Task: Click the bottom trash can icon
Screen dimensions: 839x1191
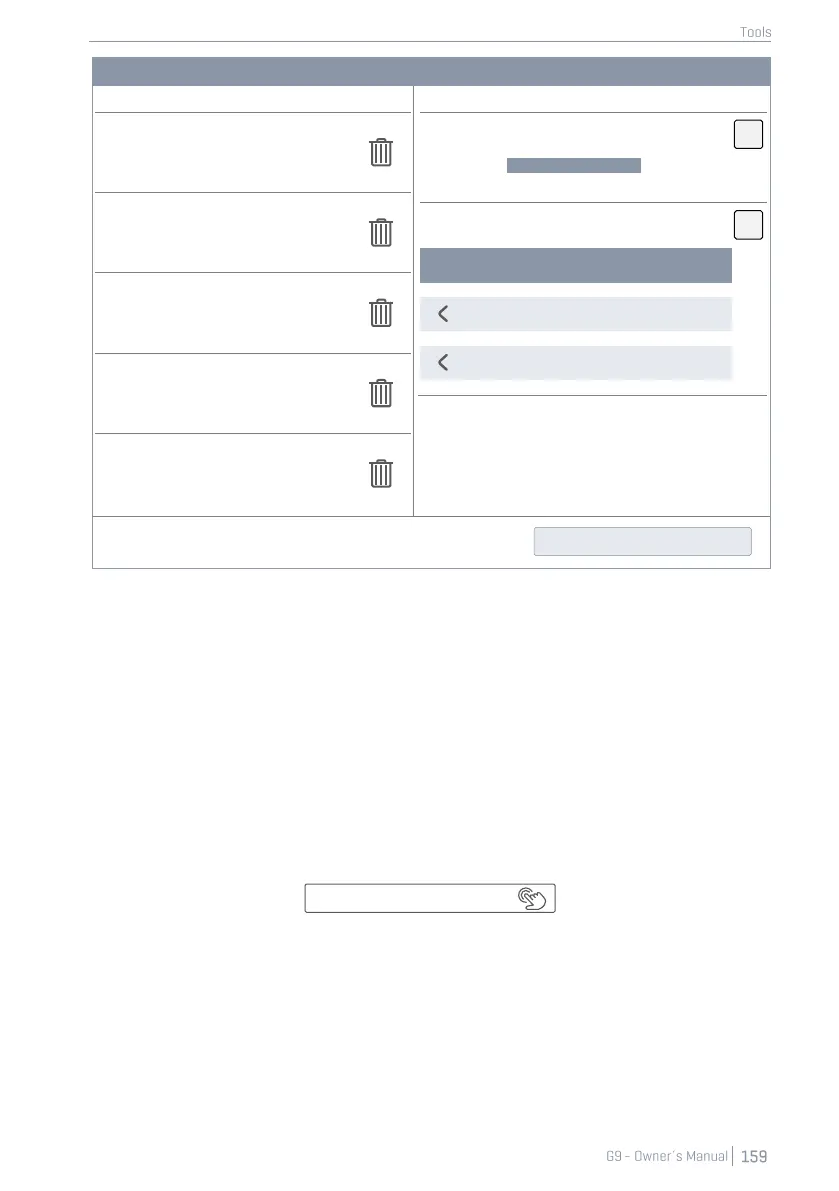Action: tap(381, 473)
